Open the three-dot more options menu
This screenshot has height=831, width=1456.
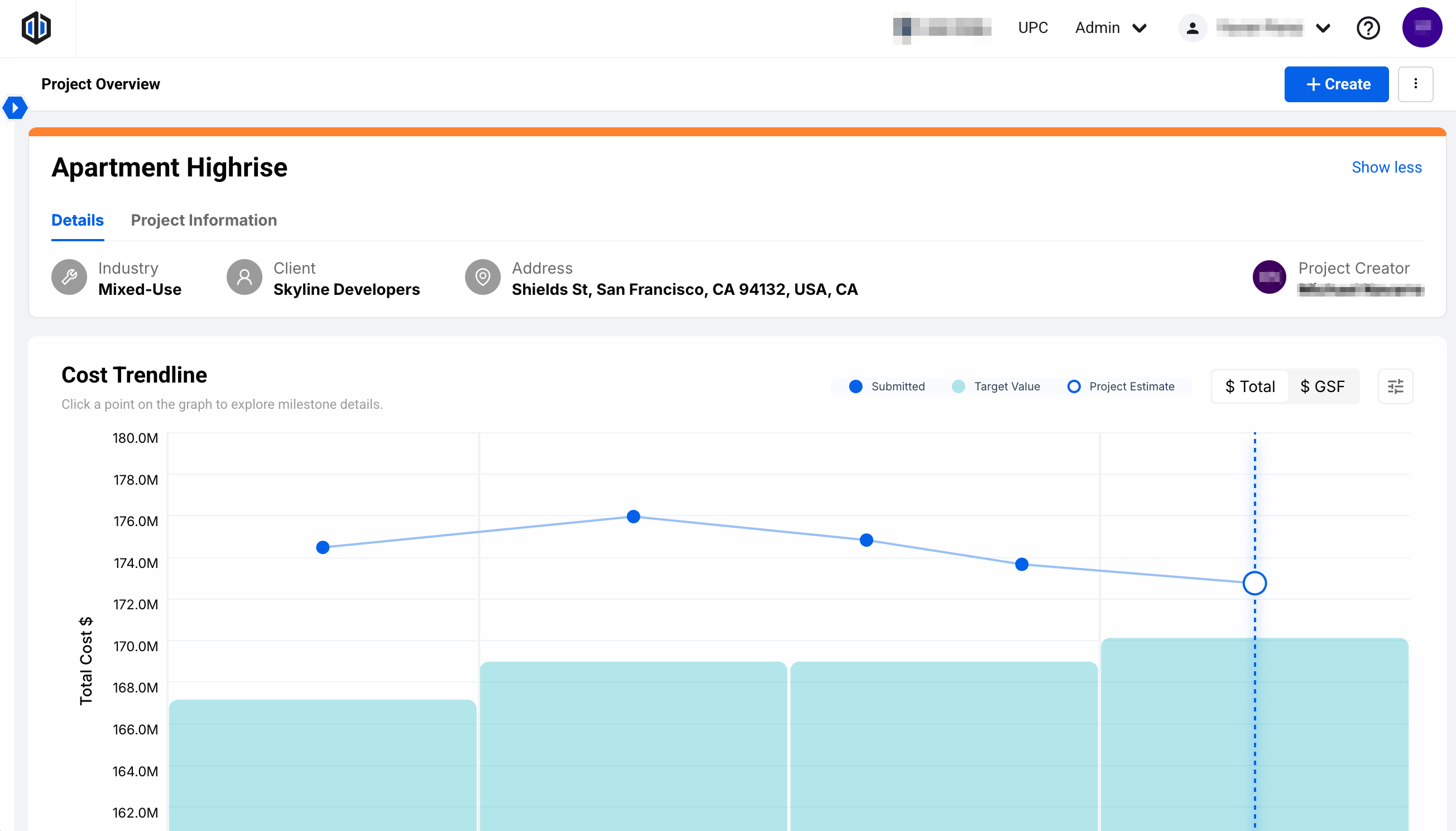pyautogui.click(x=1415, y=84)
